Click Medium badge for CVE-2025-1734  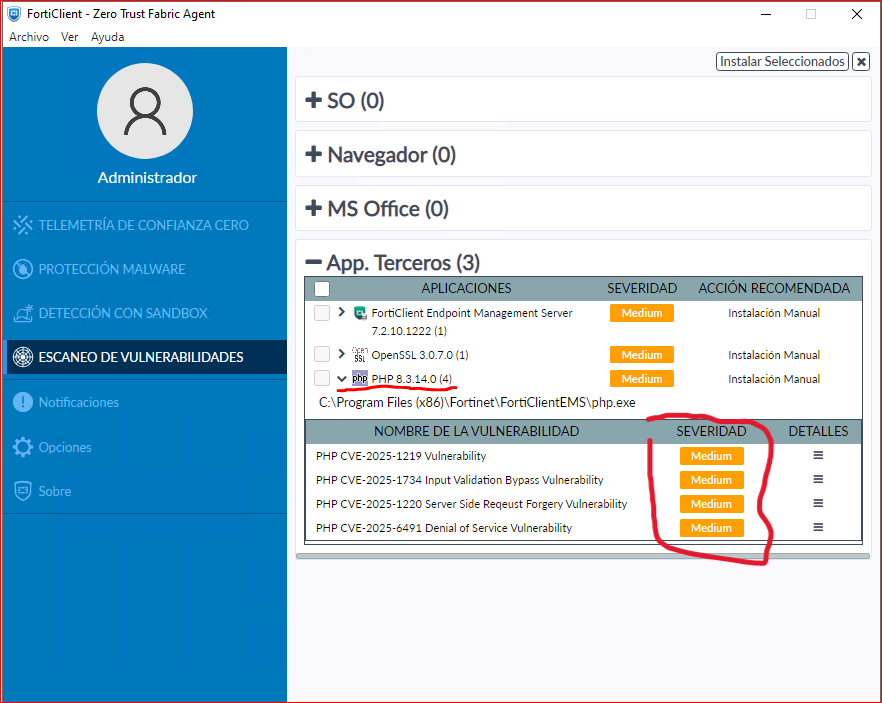pos(712,480)
